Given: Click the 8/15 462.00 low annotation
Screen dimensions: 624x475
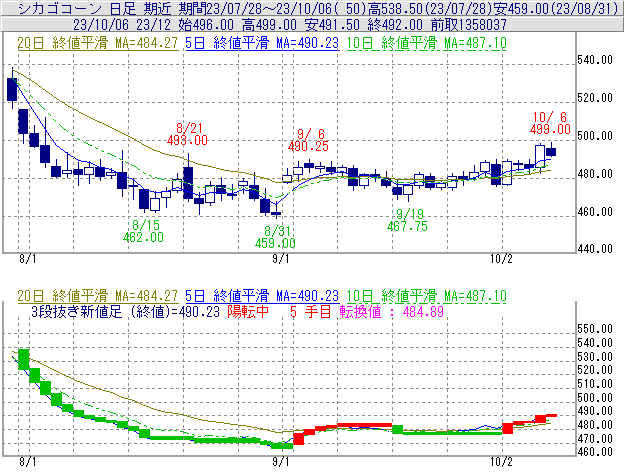Looking at the screenshot, I should pos(143,231).
